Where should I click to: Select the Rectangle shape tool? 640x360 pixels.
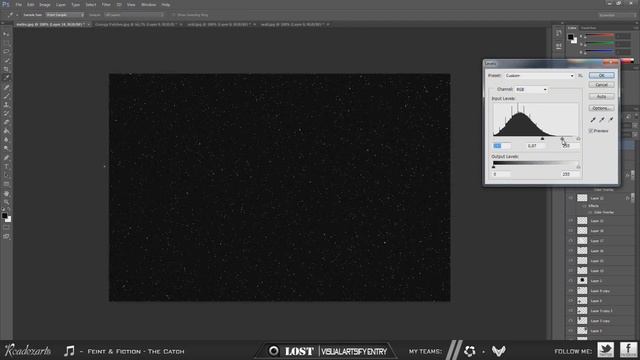coord(6,184)
